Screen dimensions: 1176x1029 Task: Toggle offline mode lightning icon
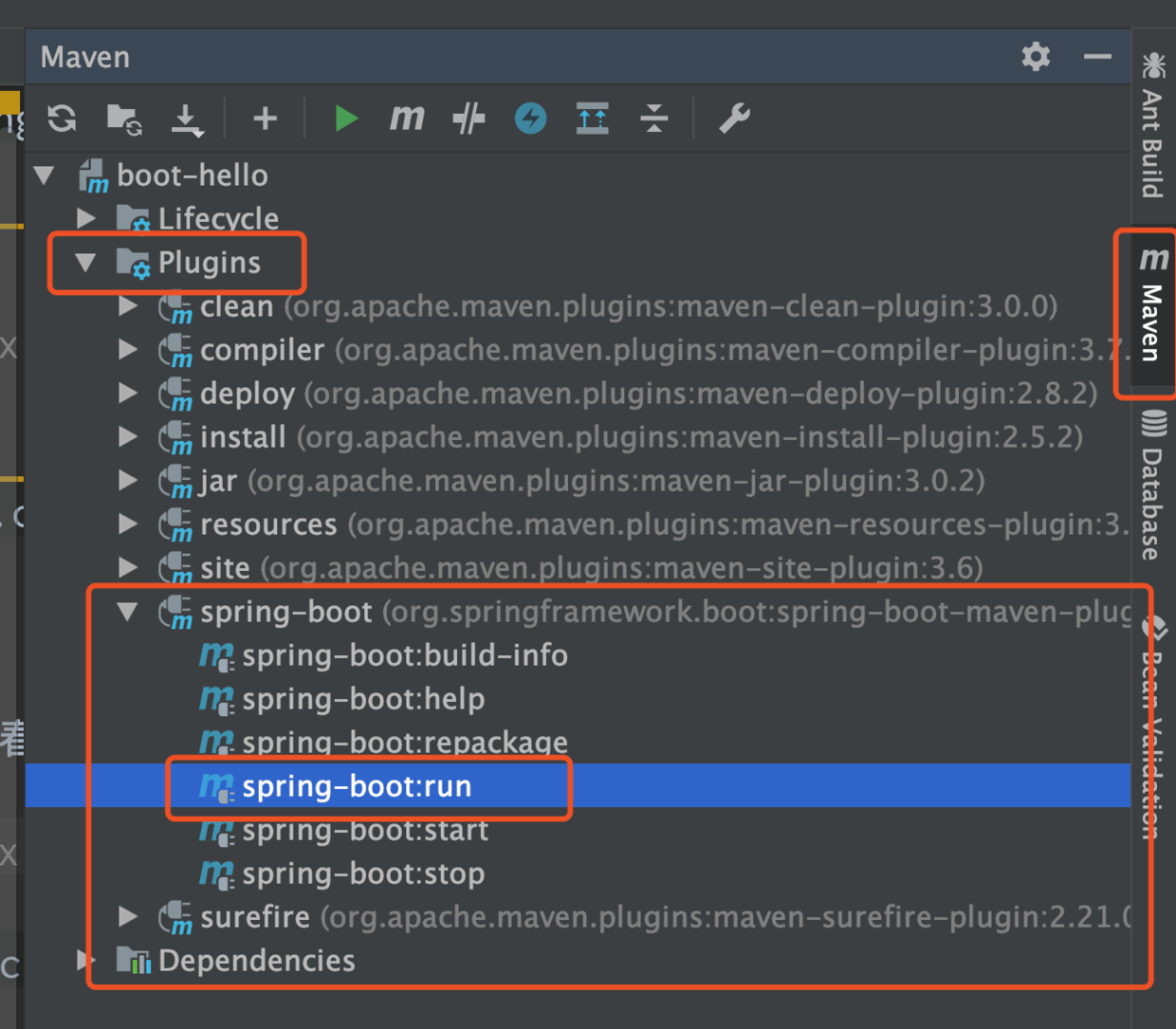[x=530, y=119]
